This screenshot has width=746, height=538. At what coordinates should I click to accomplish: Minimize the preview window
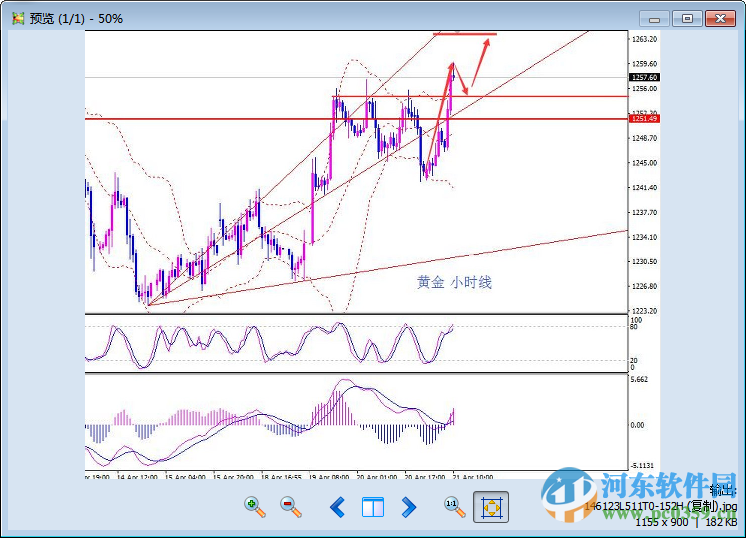pos(654,19)
